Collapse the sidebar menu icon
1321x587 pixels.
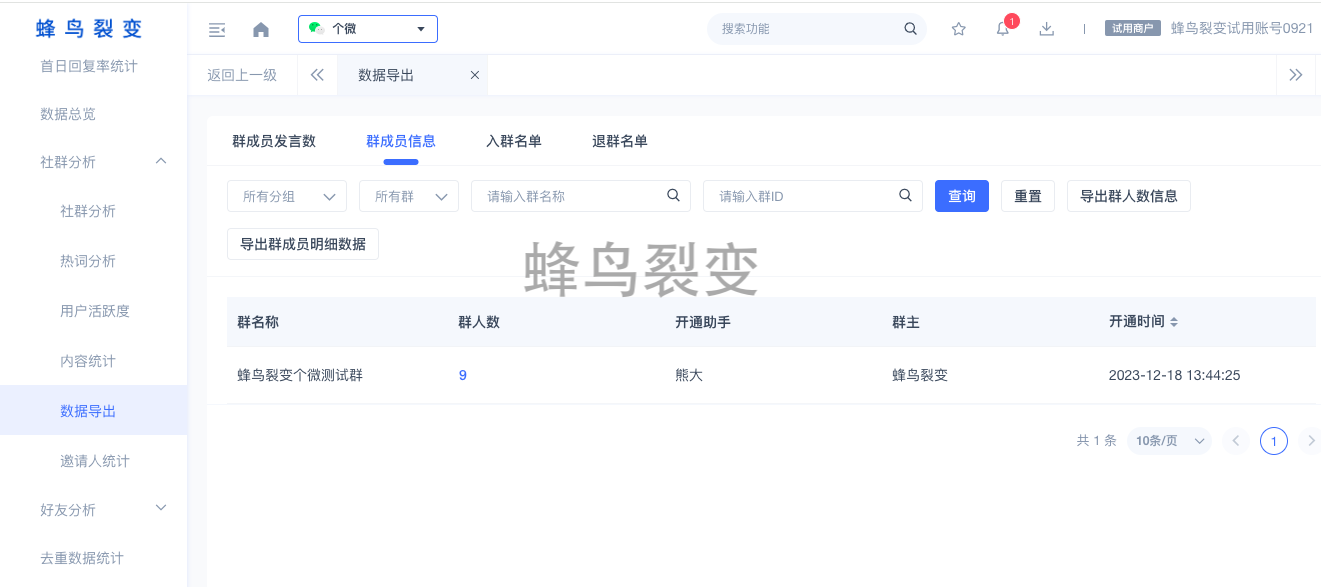(216, 29)
